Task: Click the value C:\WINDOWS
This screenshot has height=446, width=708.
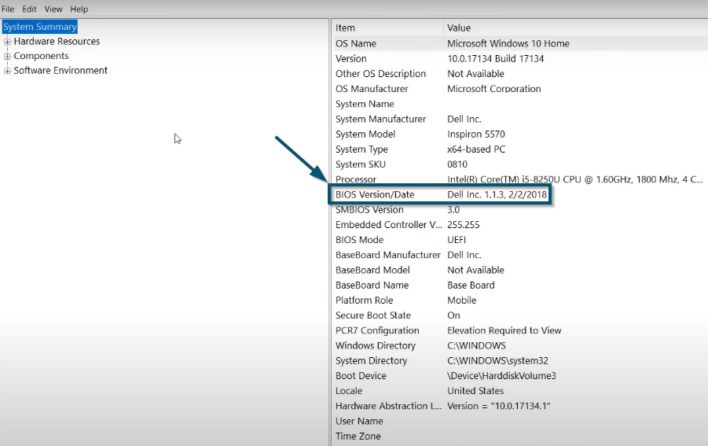Action: (476, 346)
